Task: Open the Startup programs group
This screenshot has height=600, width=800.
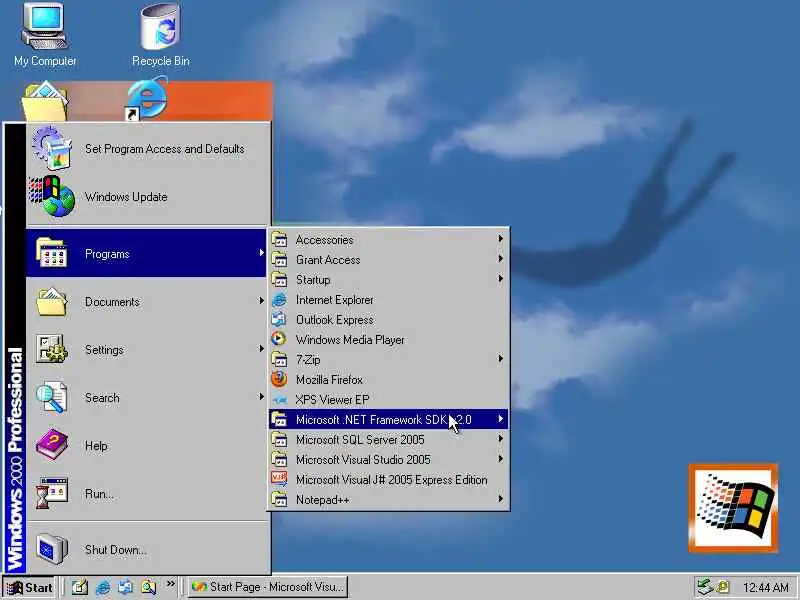Action: point(388,280)
